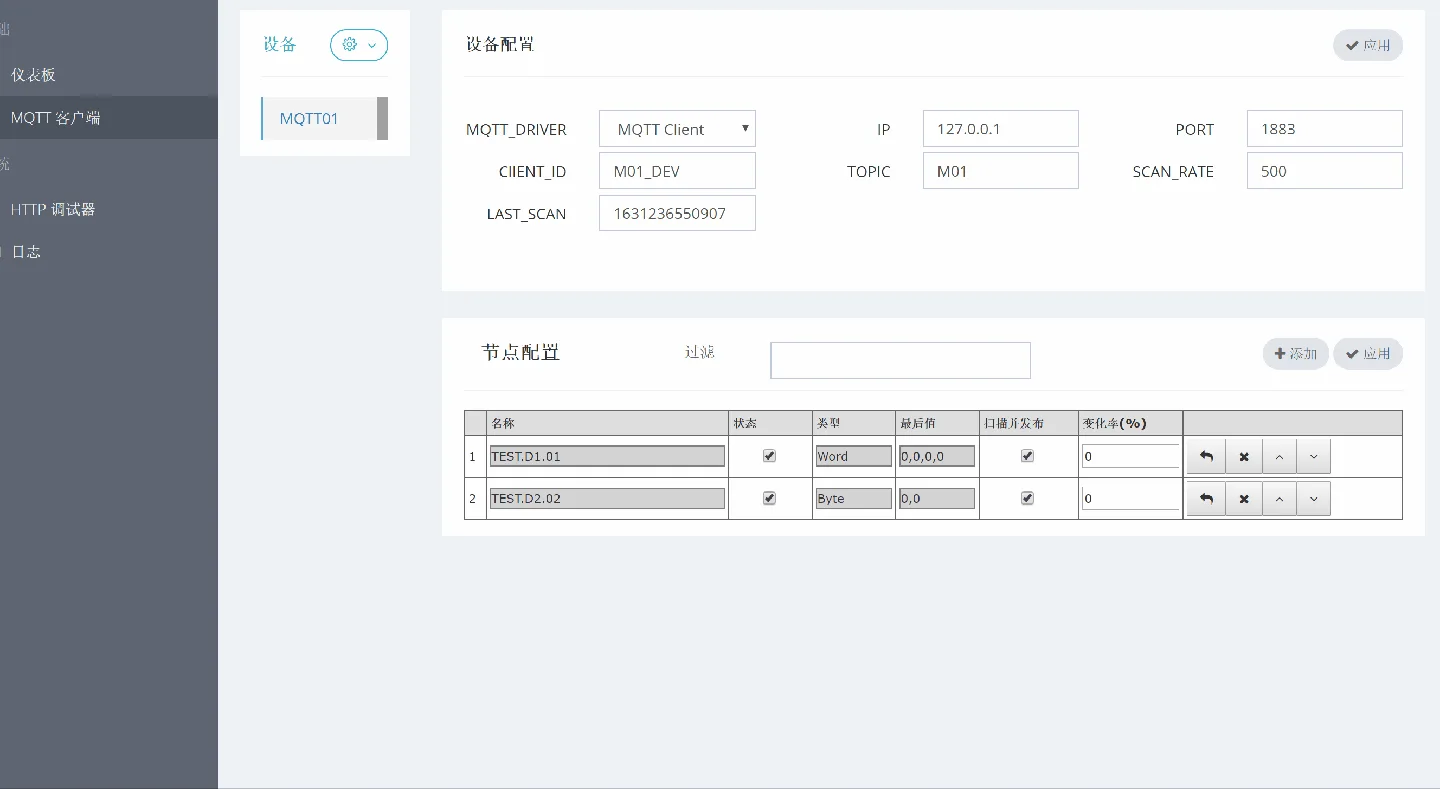
Task: Click name field TEST.D1.01
Action: 607,456
